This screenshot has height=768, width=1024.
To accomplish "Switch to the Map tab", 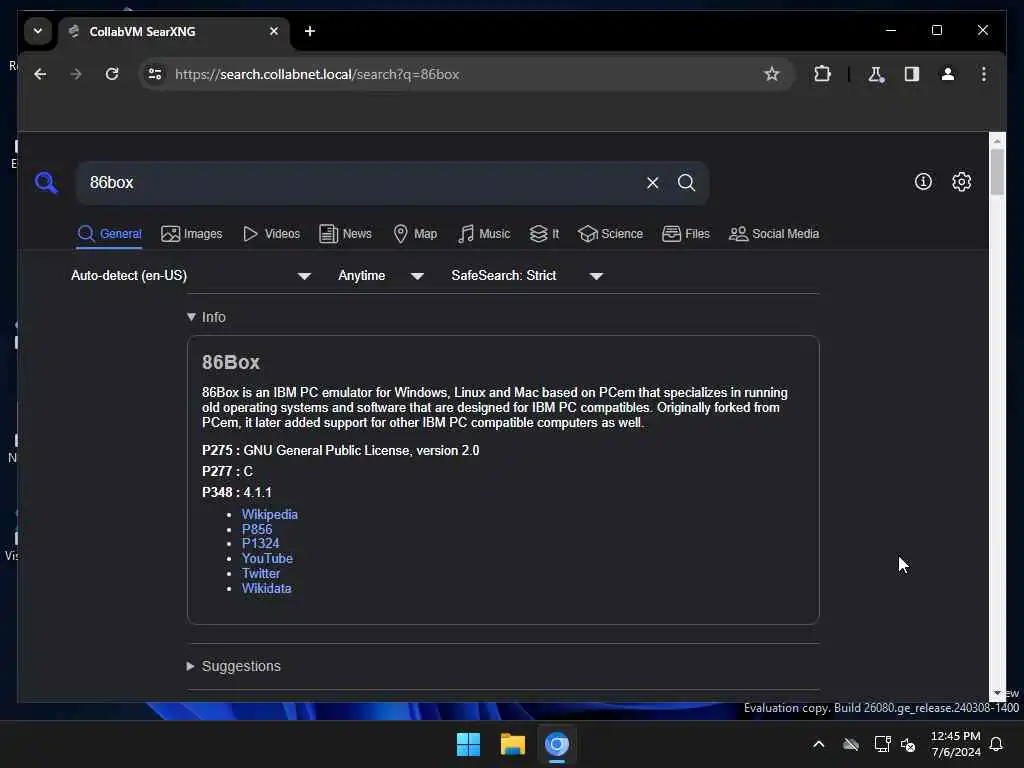I will coord(415,234).
